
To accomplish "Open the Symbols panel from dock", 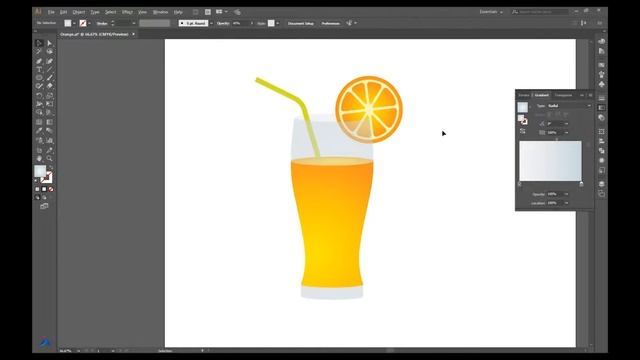I will [602, 84].
